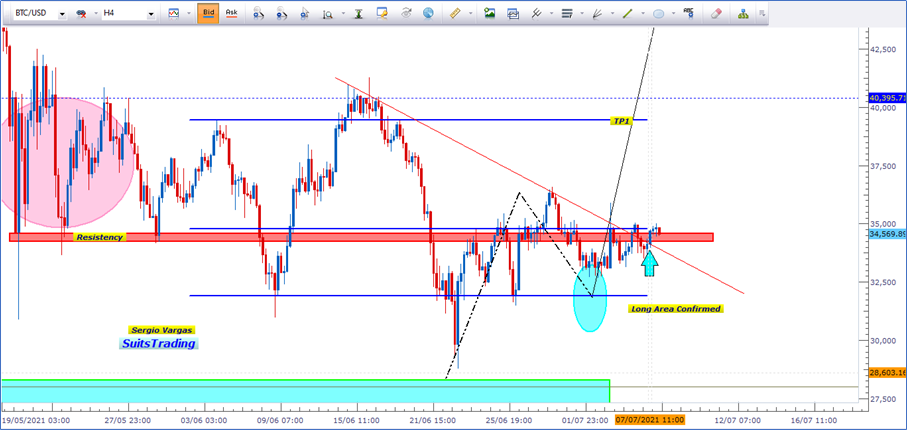This screenshot has height=430, width=907.
Task: Click the cyan ellipse on the chart
Action: 591,297
